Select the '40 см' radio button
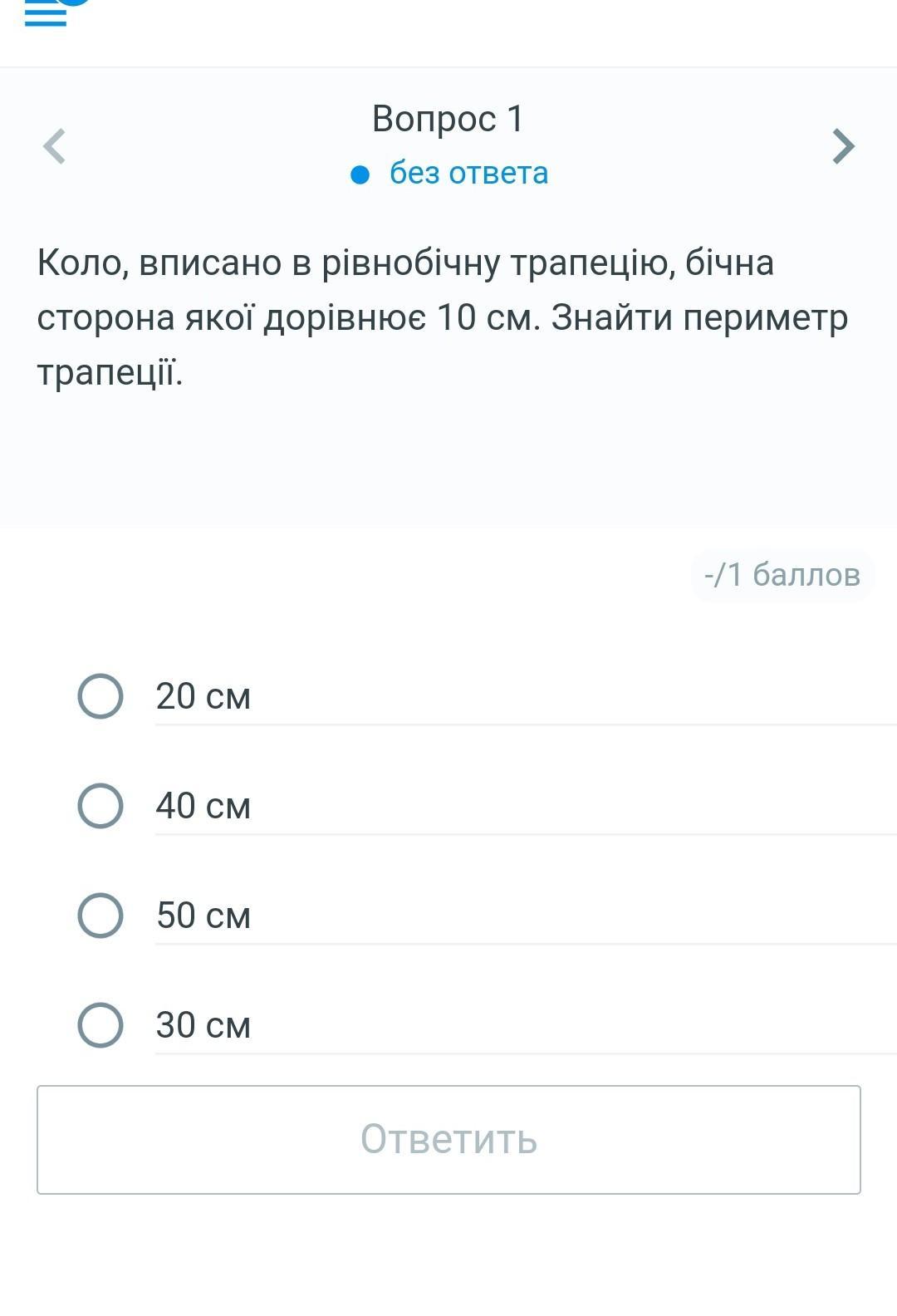Image resolution: width=897 pixels, height=1316 pixels. tap(100, 806)
